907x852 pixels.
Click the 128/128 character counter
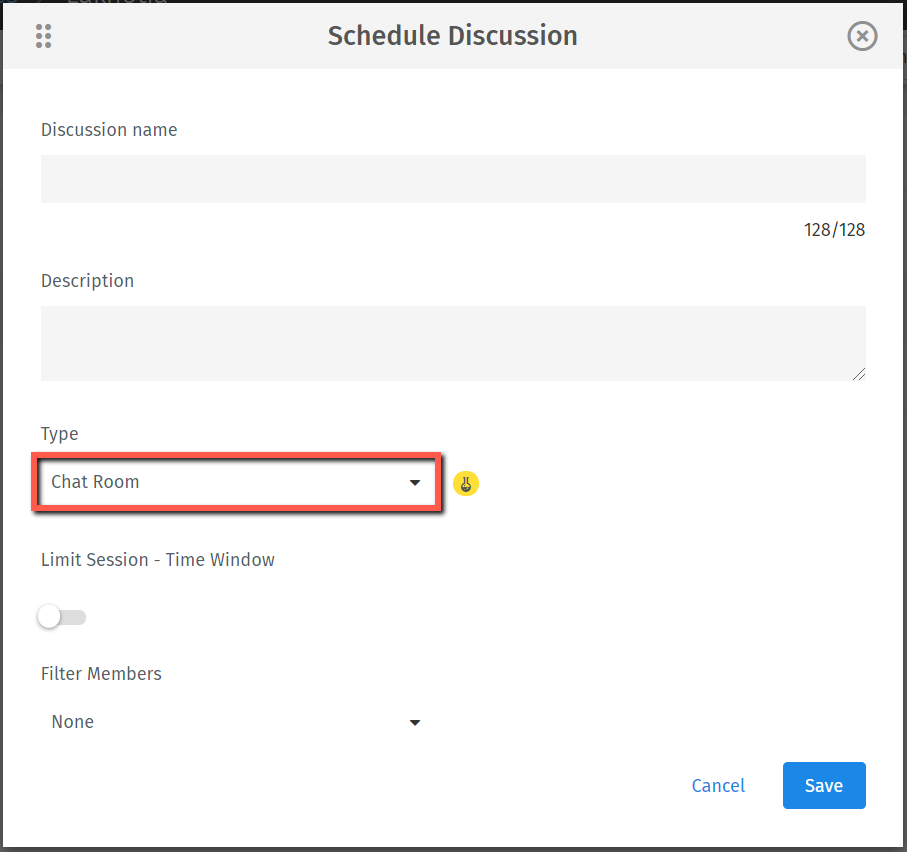[x=834, y=230]
